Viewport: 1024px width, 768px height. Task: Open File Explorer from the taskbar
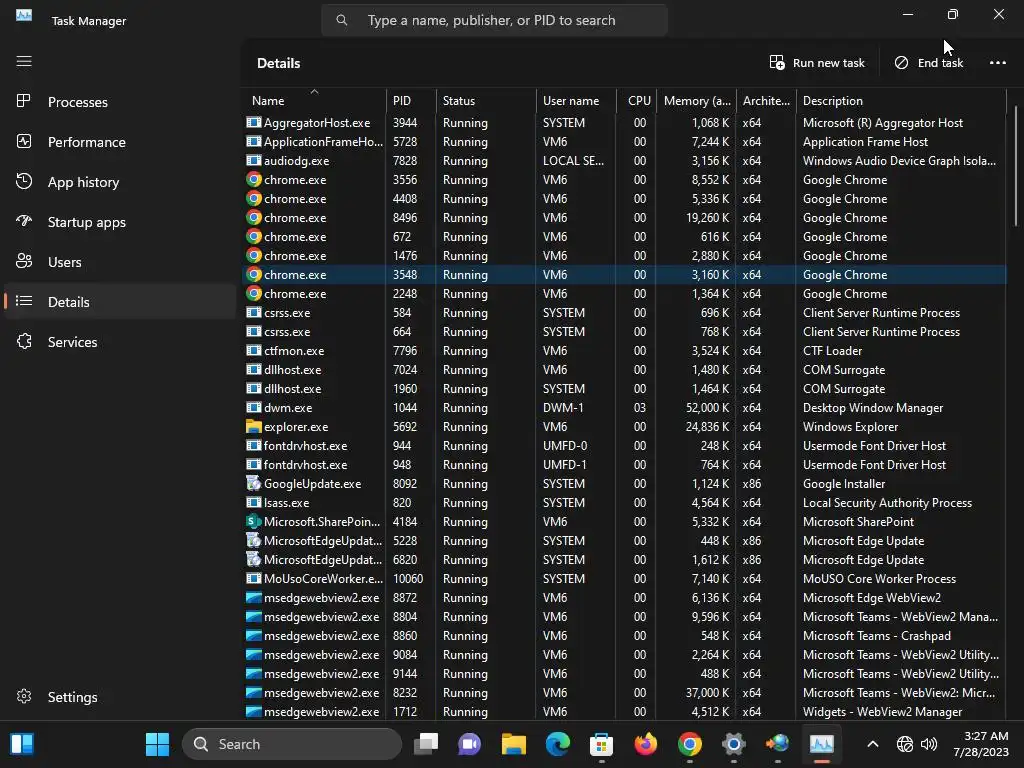coord(513,744)
